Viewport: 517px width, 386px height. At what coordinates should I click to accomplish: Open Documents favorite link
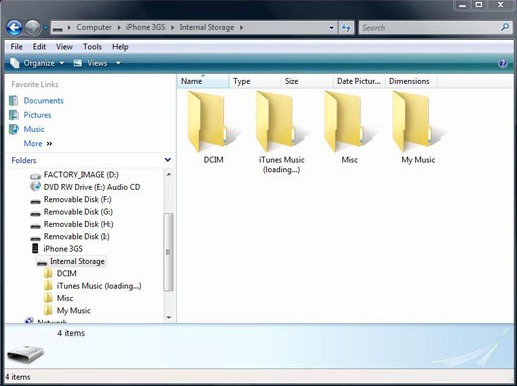(x=43, y=101)
